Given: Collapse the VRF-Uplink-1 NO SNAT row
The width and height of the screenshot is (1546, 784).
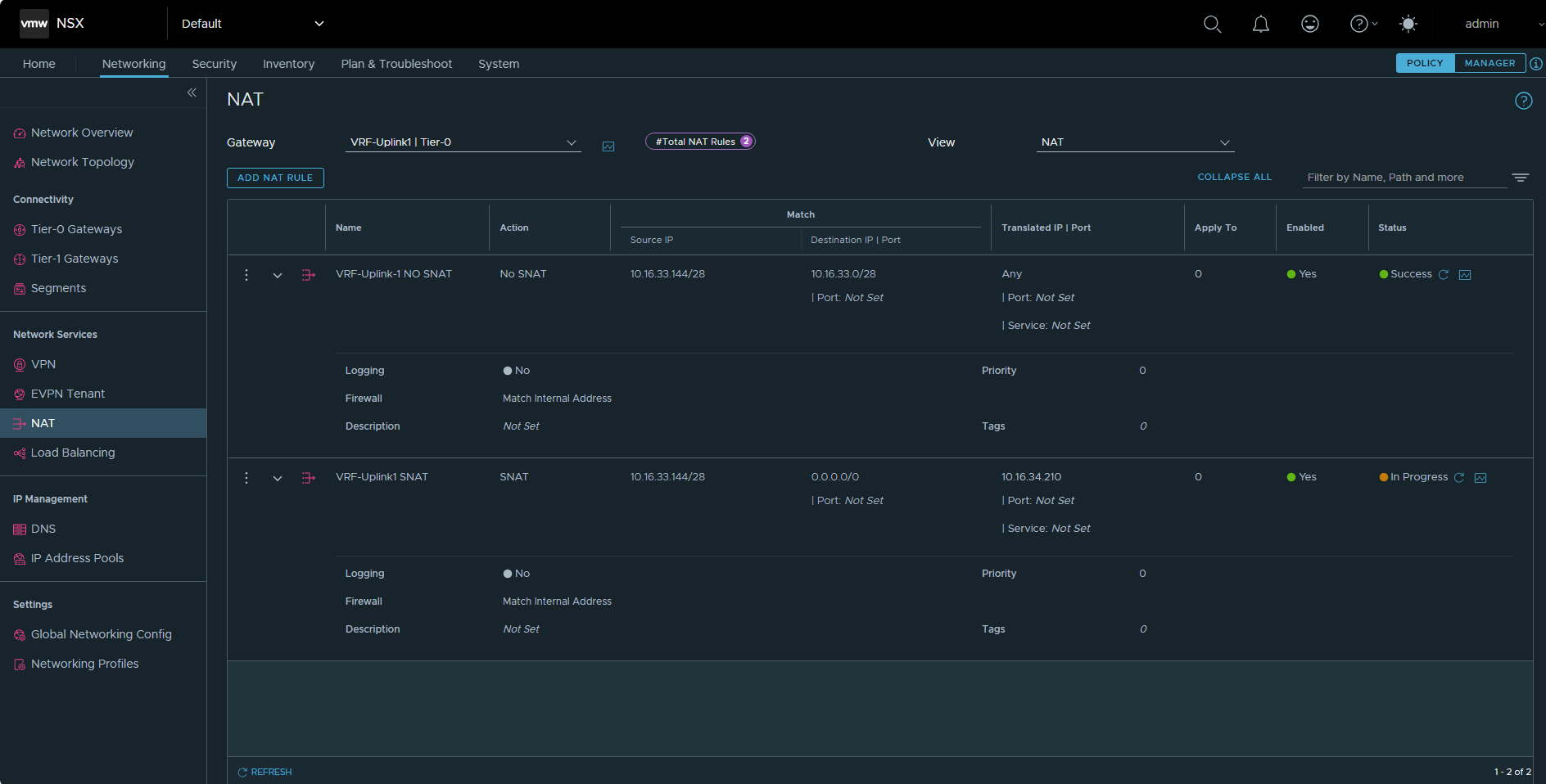Looking at the screenshot, I should tap(278, 276).
